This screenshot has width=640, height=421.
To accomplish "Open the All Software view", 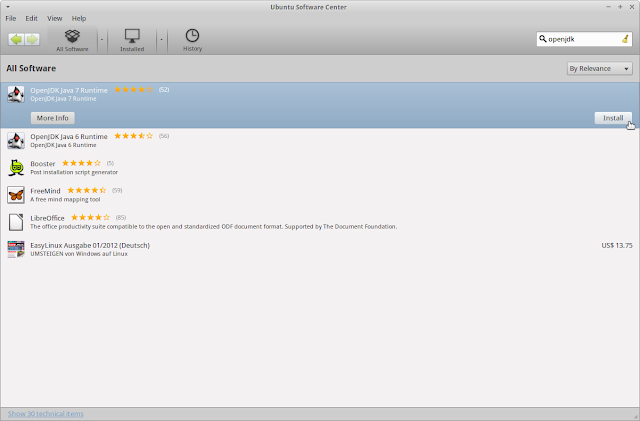I will click(x=72, y=40).
